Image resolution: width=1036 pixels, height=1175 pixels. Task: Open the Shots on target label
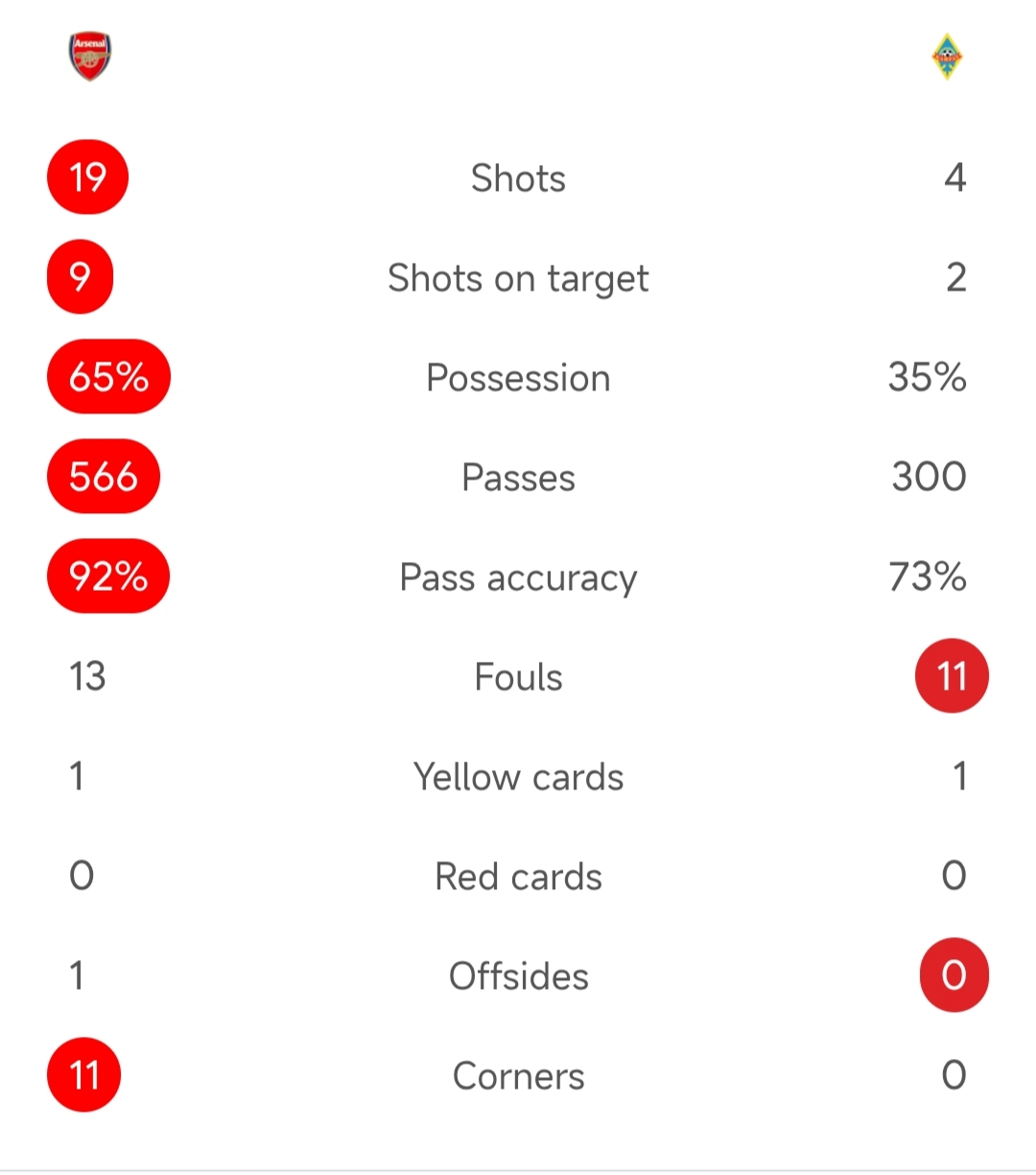coord(518,278)
